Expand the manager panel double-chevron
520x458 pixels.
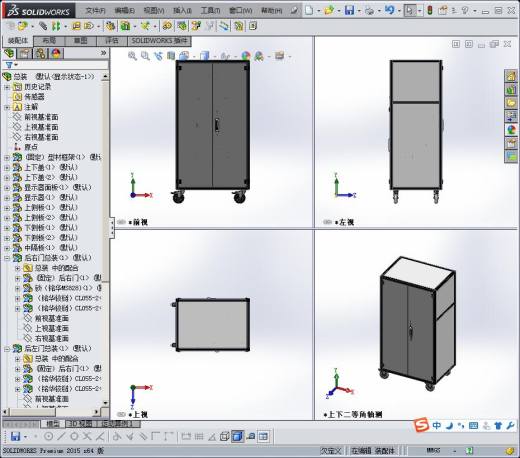pyautogui.click(x=103, y=53)
